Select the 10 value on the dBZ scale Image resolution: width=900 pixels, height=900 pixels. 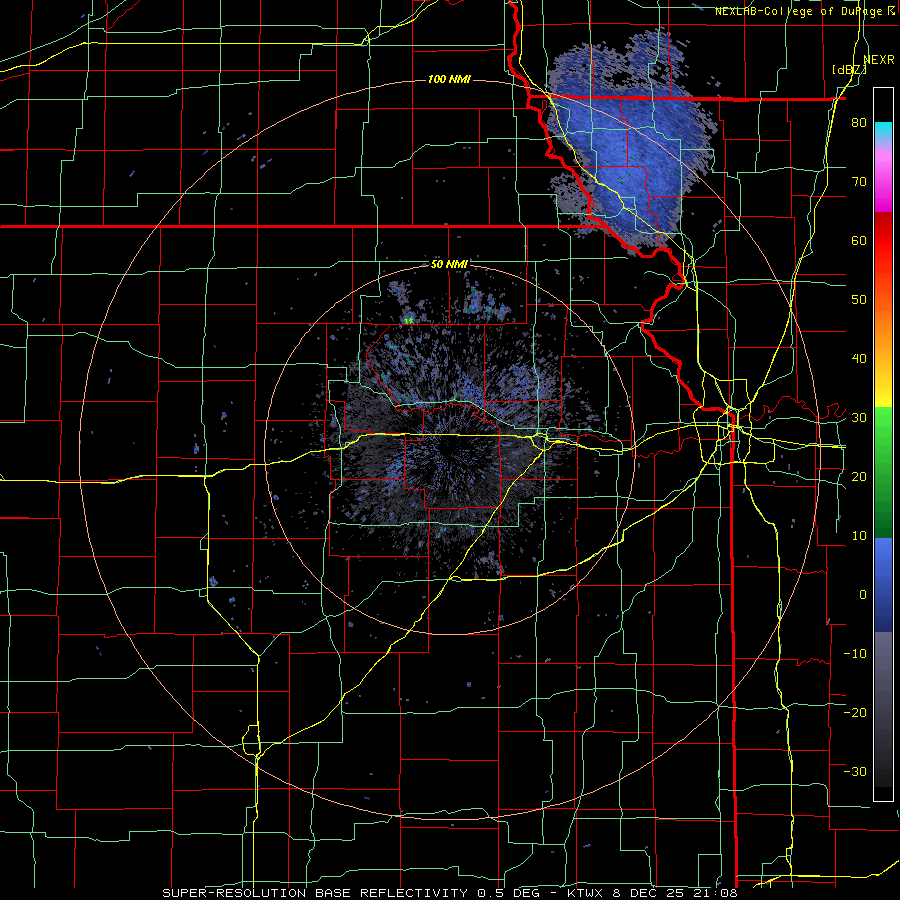[x=859, y=536]
